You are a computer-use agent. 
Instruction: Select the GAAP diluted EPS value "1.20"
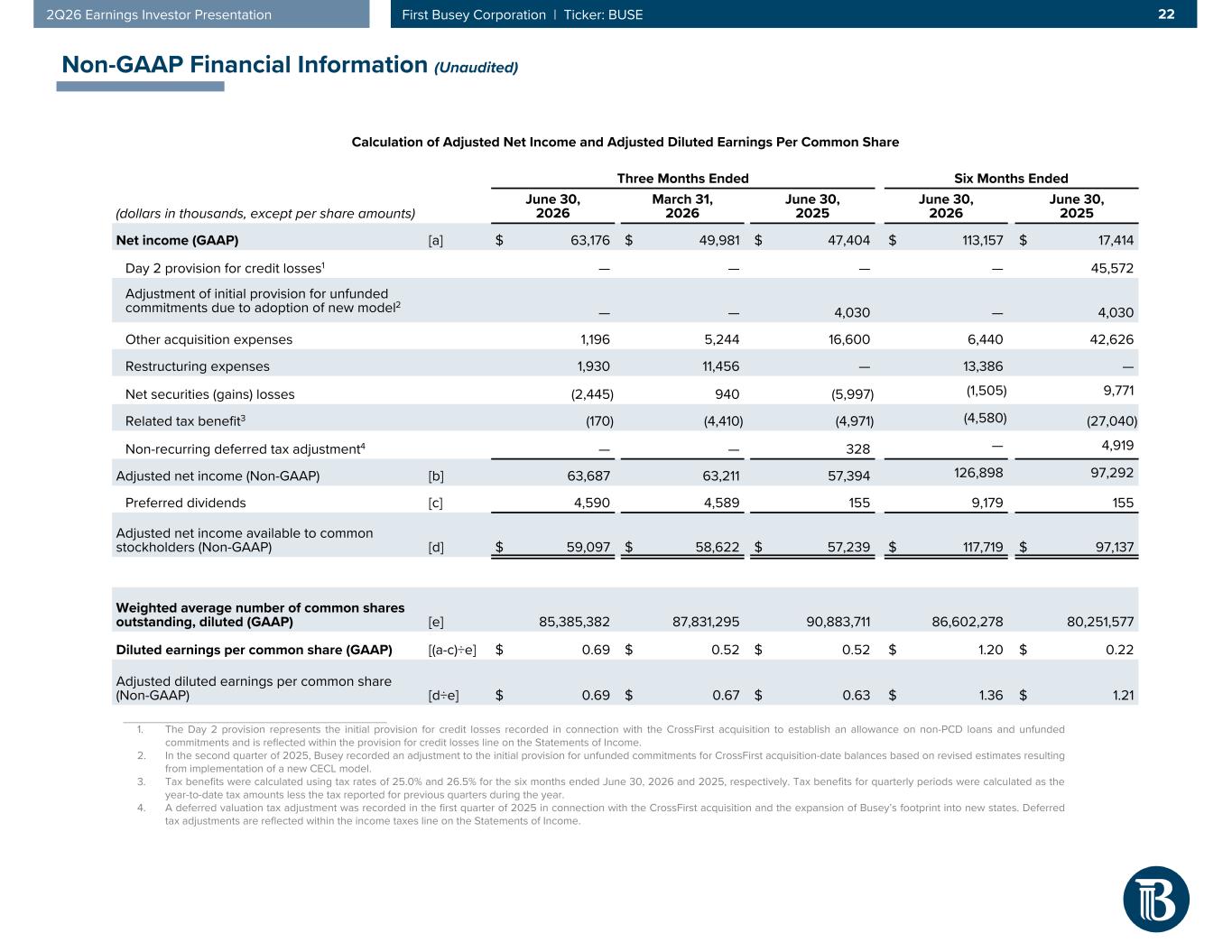tap(990, 650)
